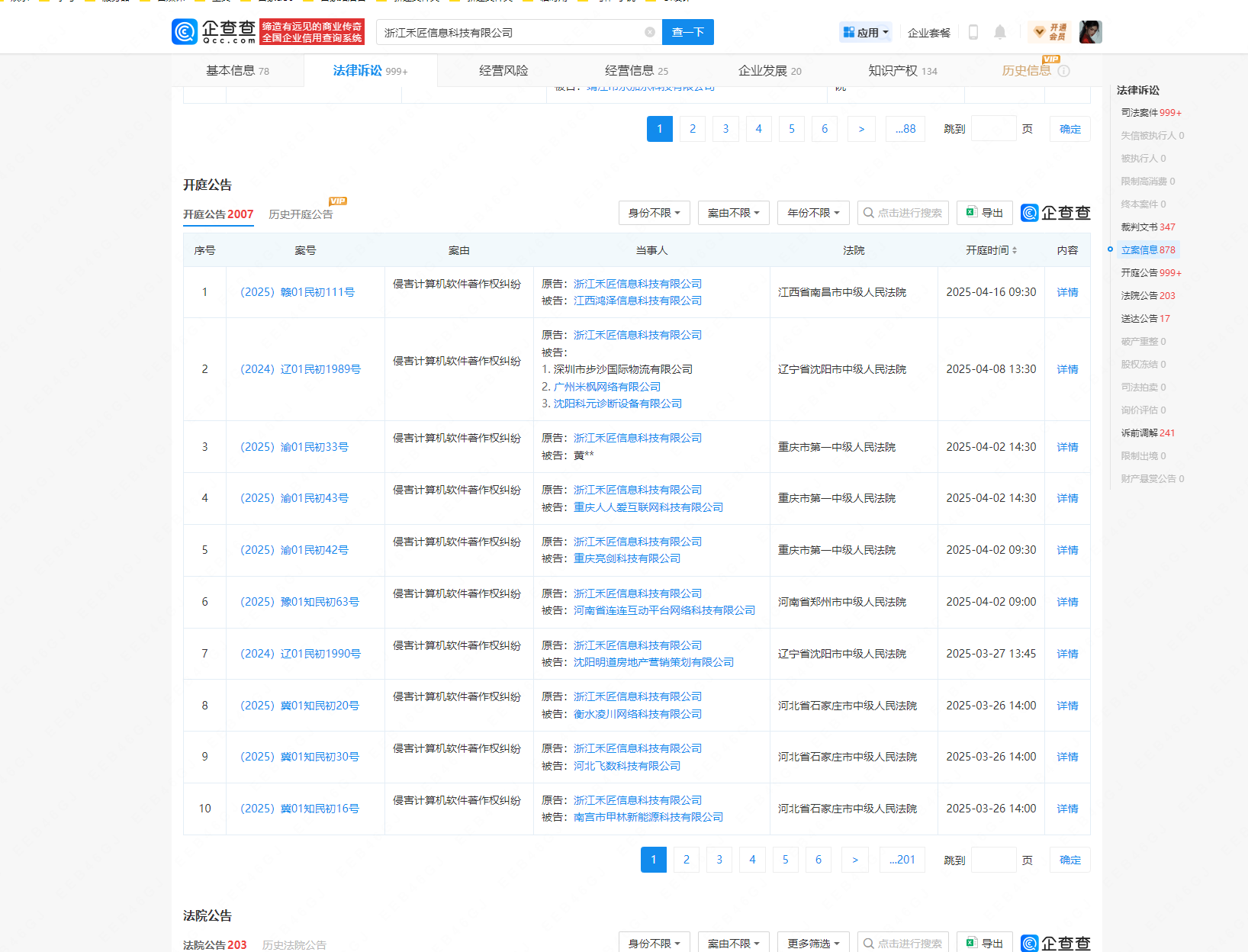
Task: Open case (2025)赣01民初111号
Action: click(x=298, y=292)
